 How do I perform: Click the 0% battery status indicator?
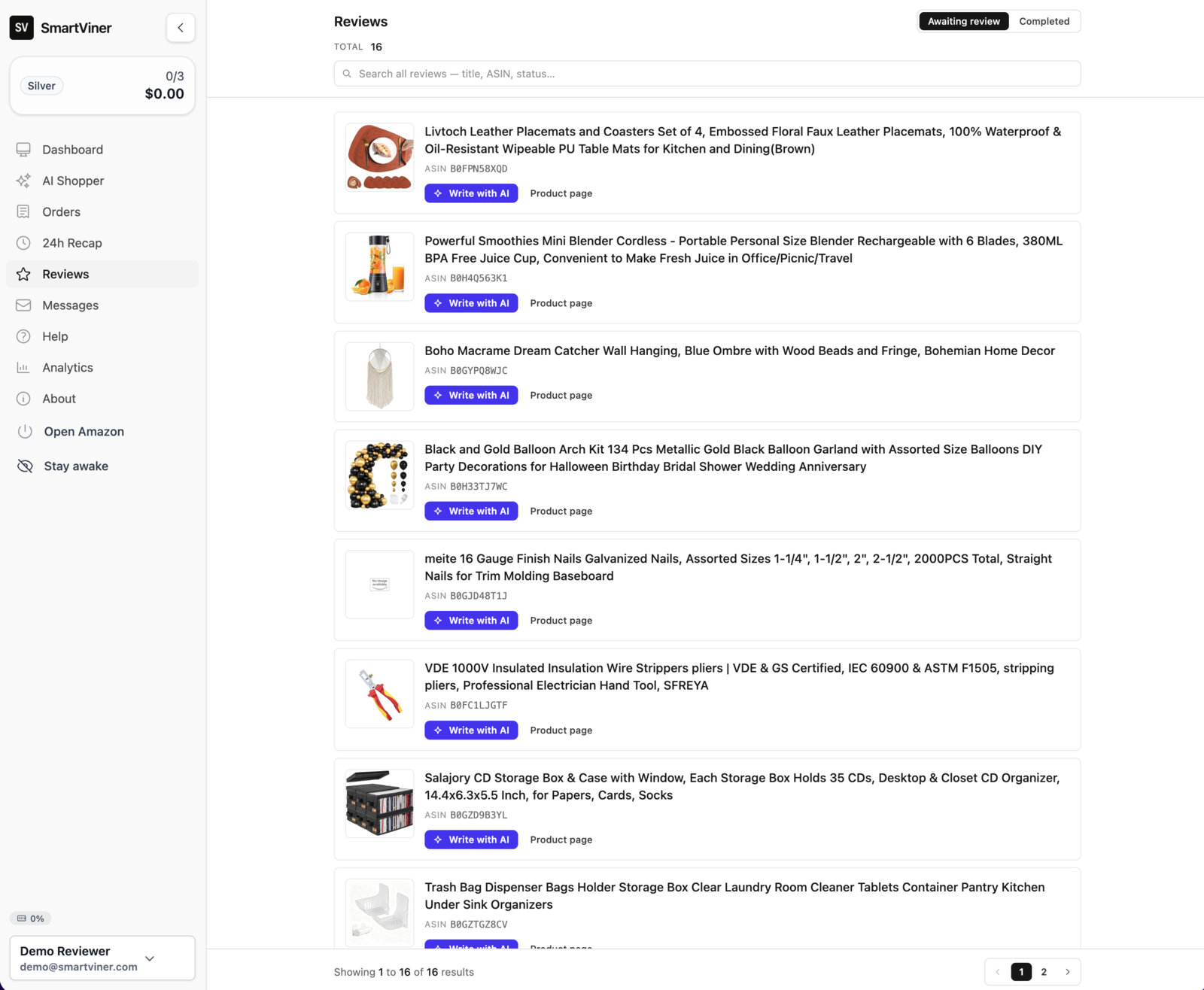(x=31, y=919)
